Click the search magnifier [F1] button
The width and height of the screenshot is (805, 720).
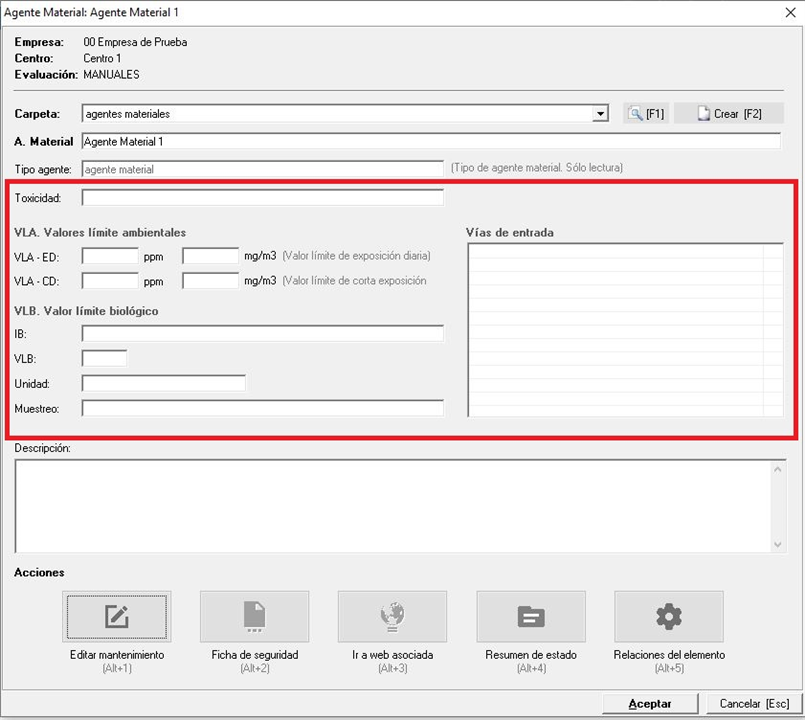point(645,114)
